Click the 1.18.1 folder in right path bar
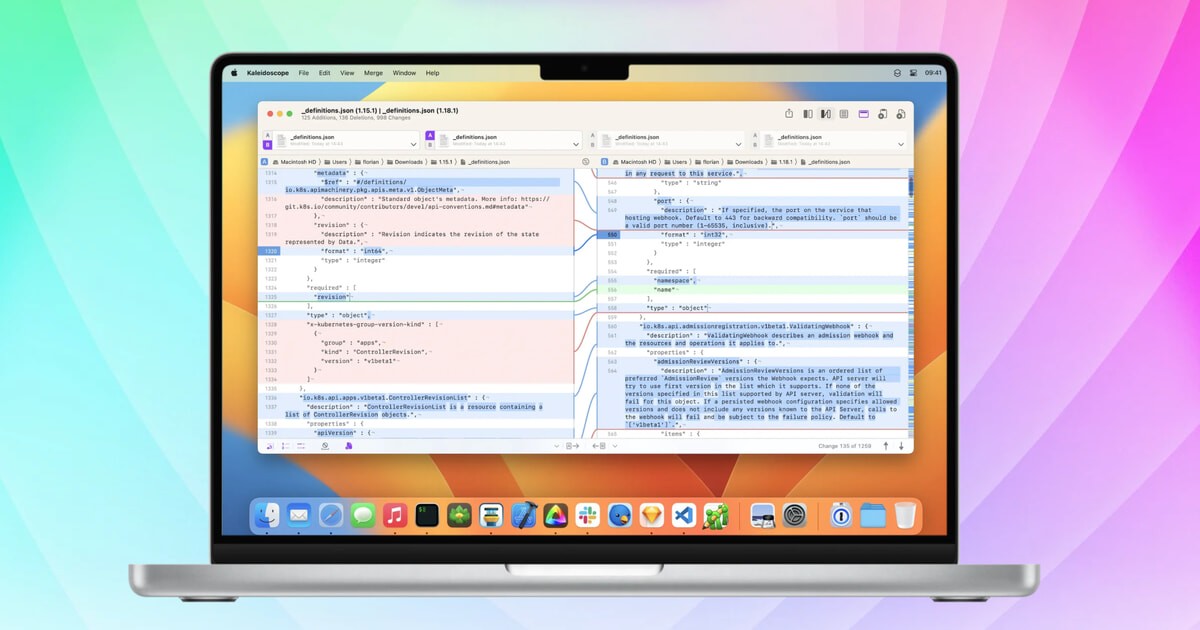Viewport: 1200px width, 630px height. (785, 161)
